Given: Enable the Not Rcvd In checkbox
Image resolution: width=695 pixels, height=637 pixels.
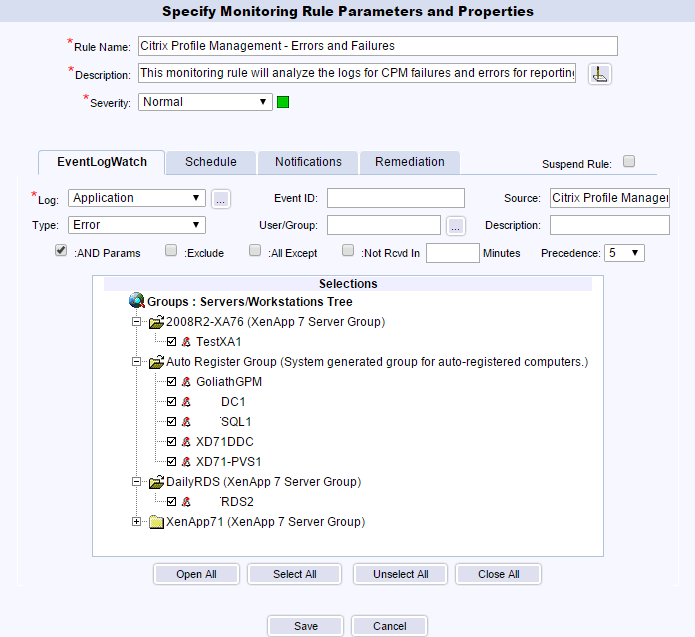Looking at the screenshot, I should point(348,250).
